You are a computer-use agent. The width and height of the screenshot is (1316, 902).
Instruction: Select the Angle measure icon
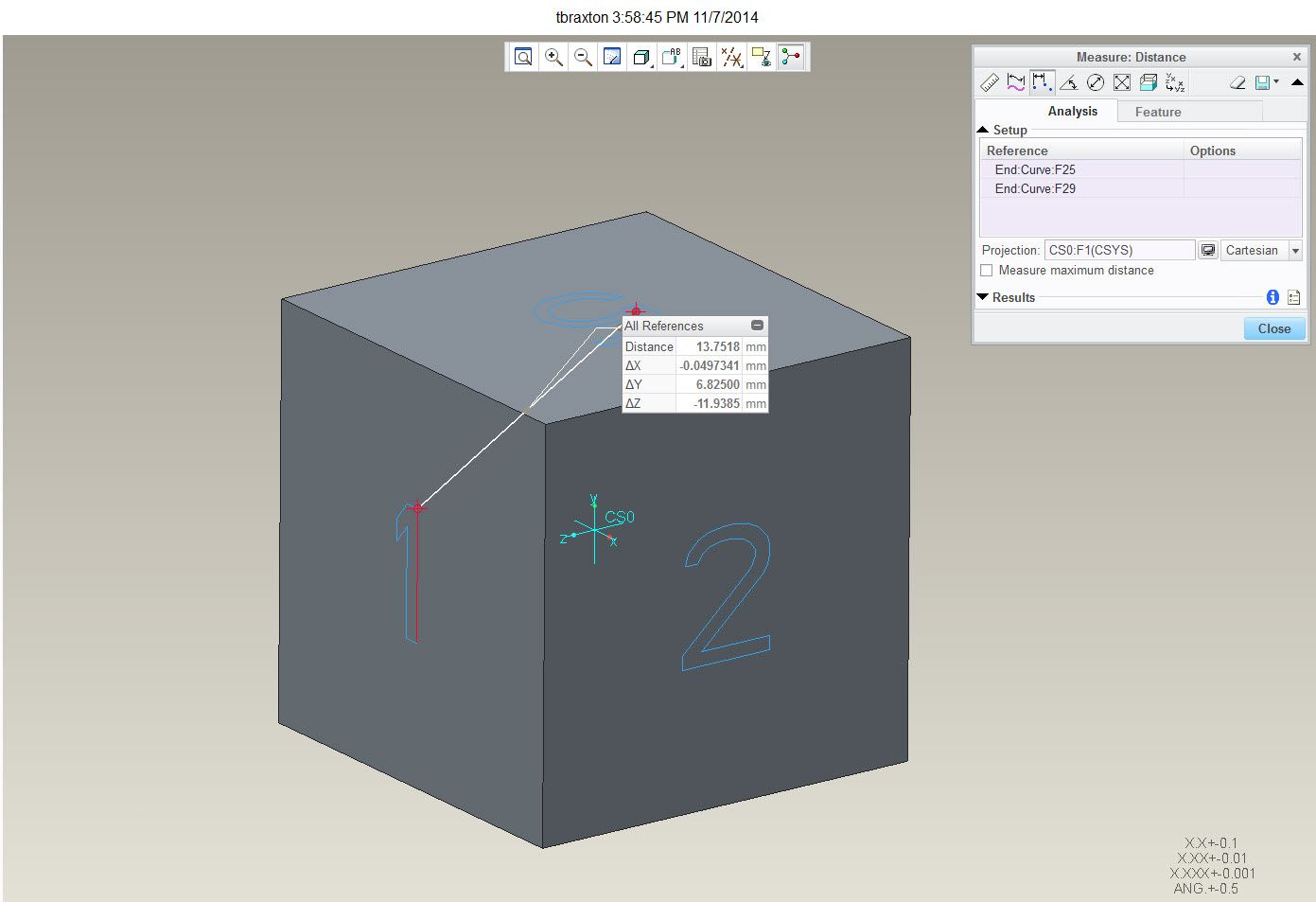tap(1069, 82)
